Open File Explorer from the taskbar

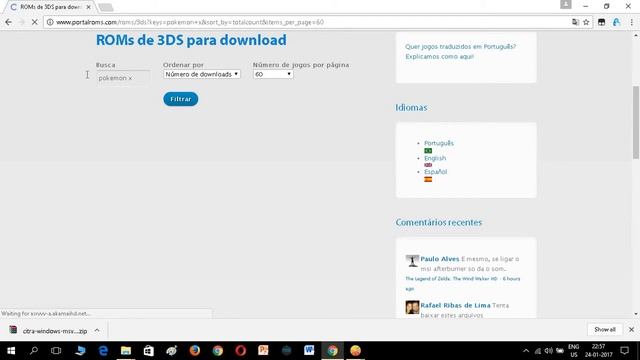pyautogui.click(x=126, y=351)
